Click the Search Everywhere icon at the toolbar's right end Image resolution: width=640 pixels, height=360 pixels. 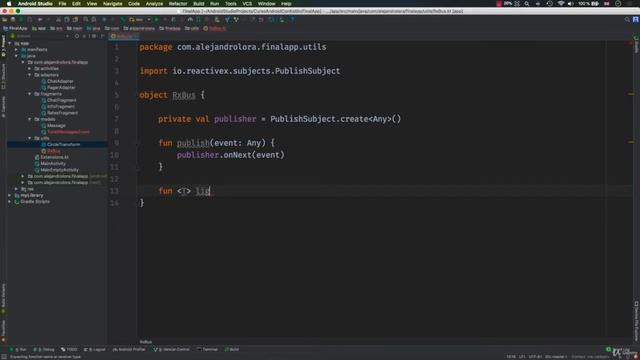pyautogui.click(x=627, y=20)
